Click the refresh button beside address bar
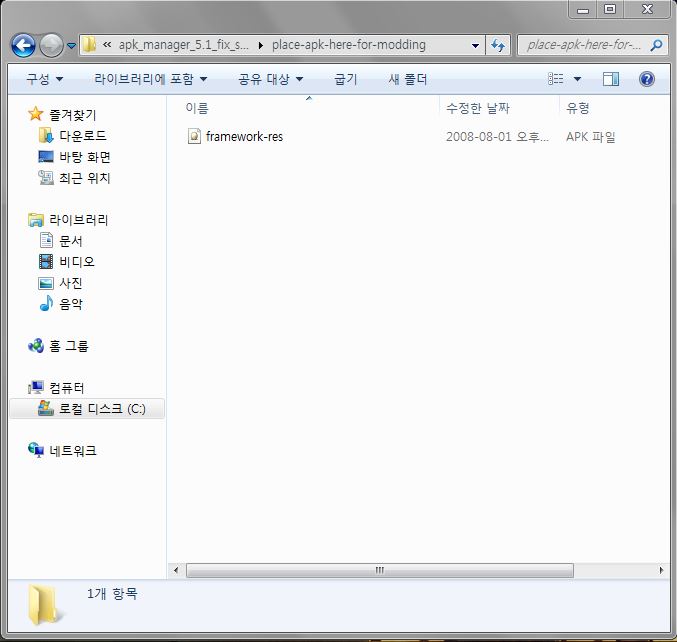Screen dimensions: 677x642 click(499, 45)
